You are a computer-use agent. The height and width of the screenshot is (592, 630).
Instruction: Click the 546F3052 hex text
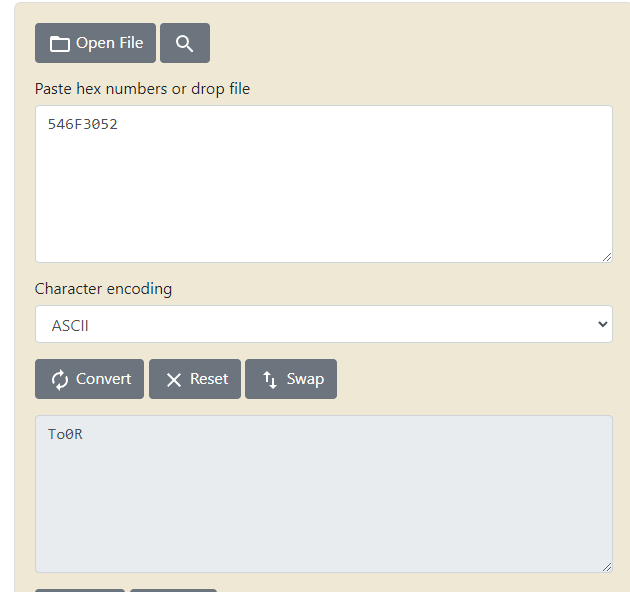click(83, 125)
